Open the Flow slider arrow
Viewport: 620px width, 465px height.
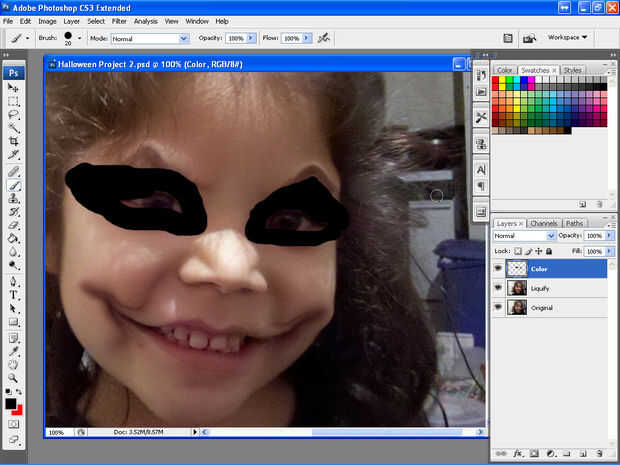point(307,38)
